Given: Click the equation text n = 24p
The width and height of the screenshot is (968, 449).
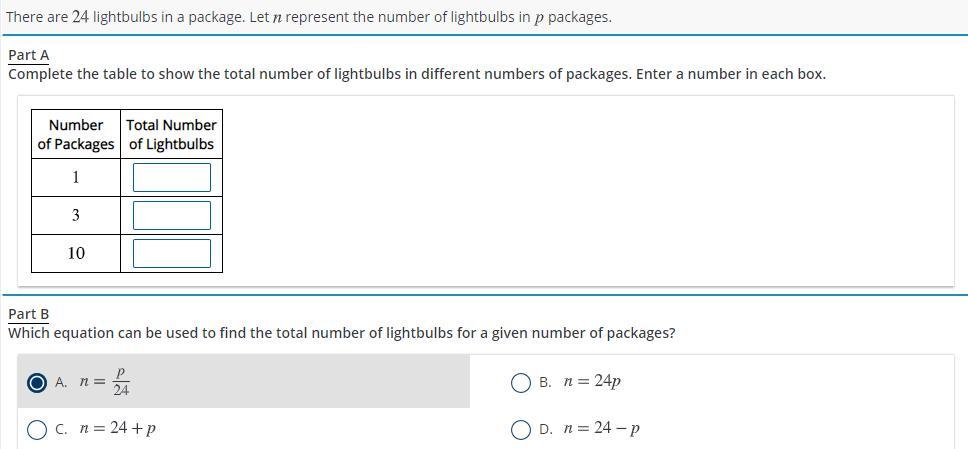Looking at the screenshot, I should point(592,381).
